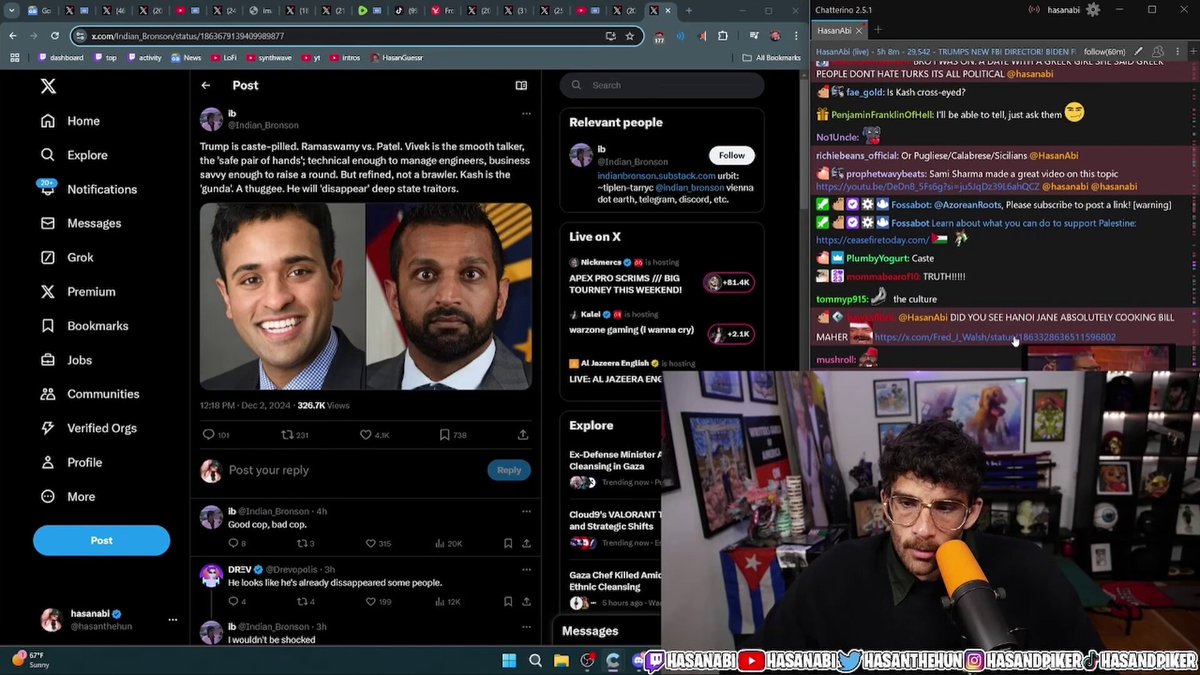Click the X search field
The width and height of the screenshot is (1200, 675).
tap(662, 85)
